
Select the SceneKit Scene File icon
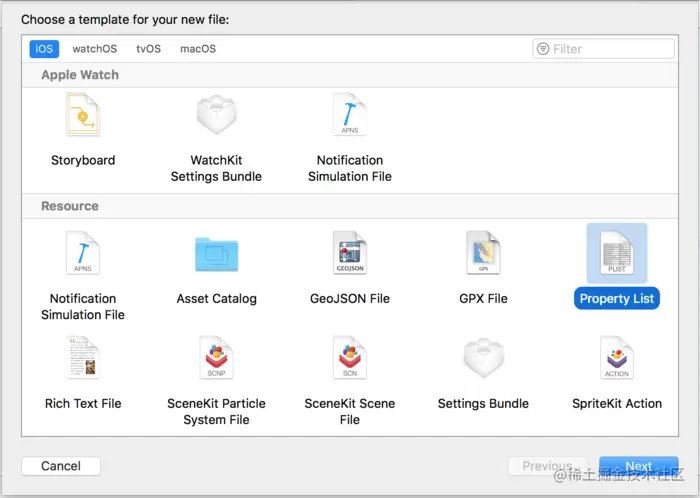(x=350, y=357)
